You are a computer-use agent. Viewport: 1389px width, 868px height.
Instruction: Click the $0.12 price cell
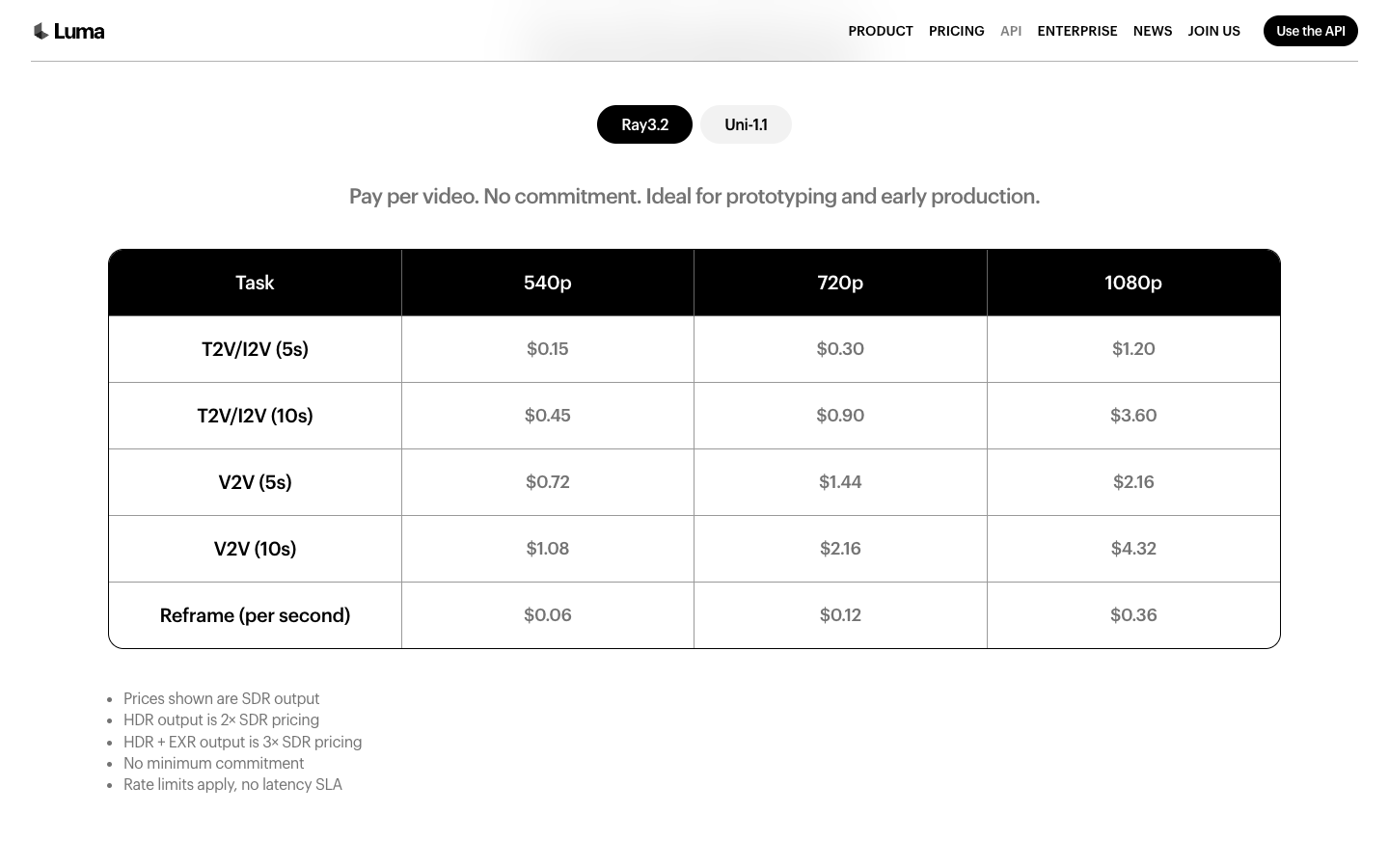tap(840, 615)
